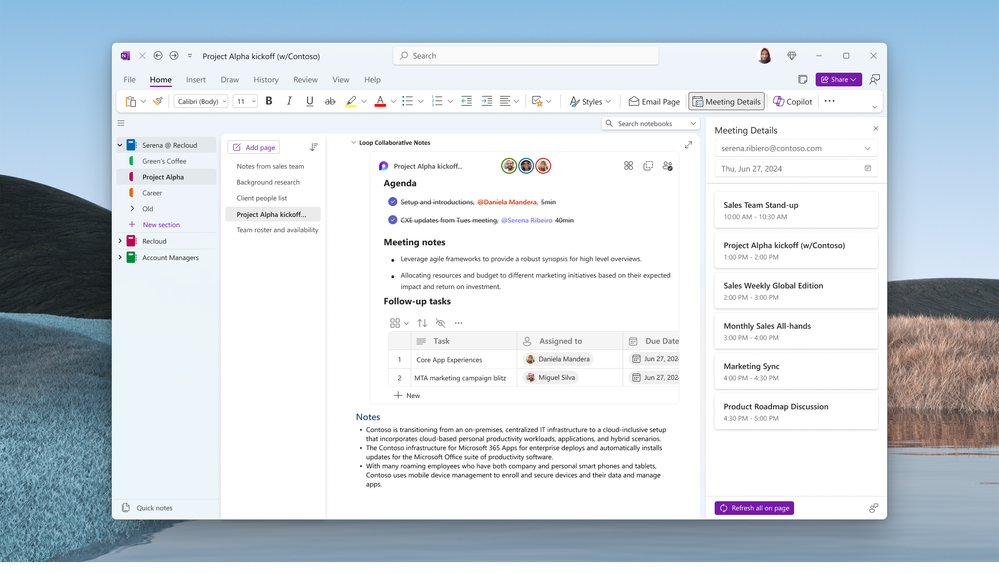Image resolution: width=999 pixels, height=574 pixels.
Task: Click the task table sort icon
Action: [x=422, y=323]
